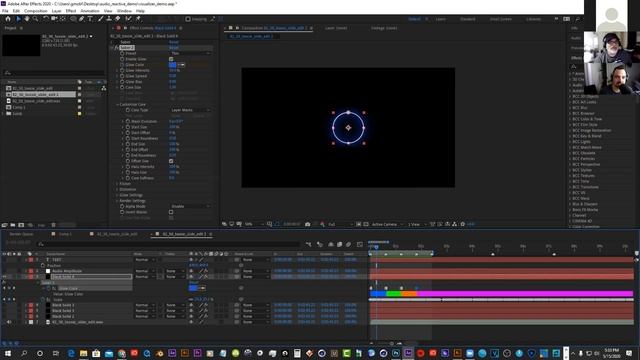Select the Eraser tool

click(x=118, y=19)
